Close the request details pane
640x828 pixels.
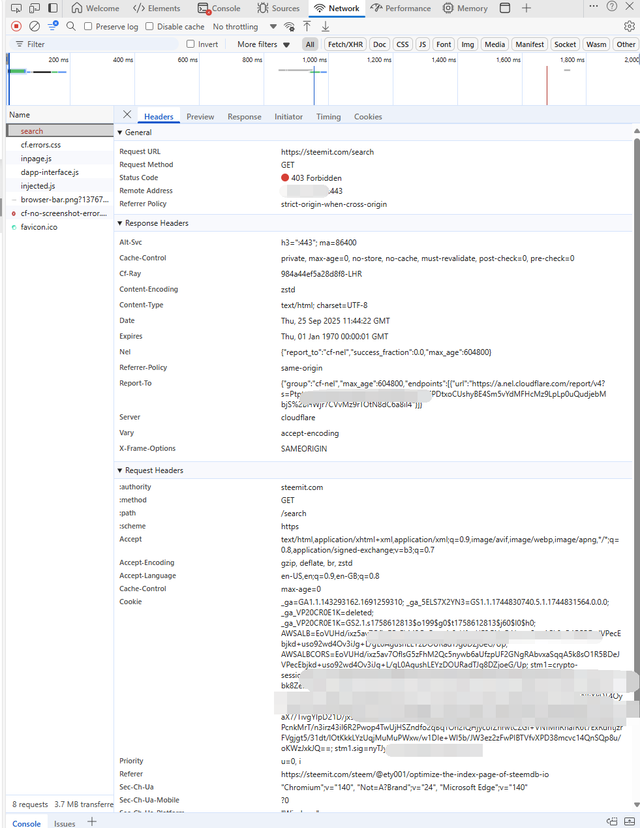pos(127,115)
